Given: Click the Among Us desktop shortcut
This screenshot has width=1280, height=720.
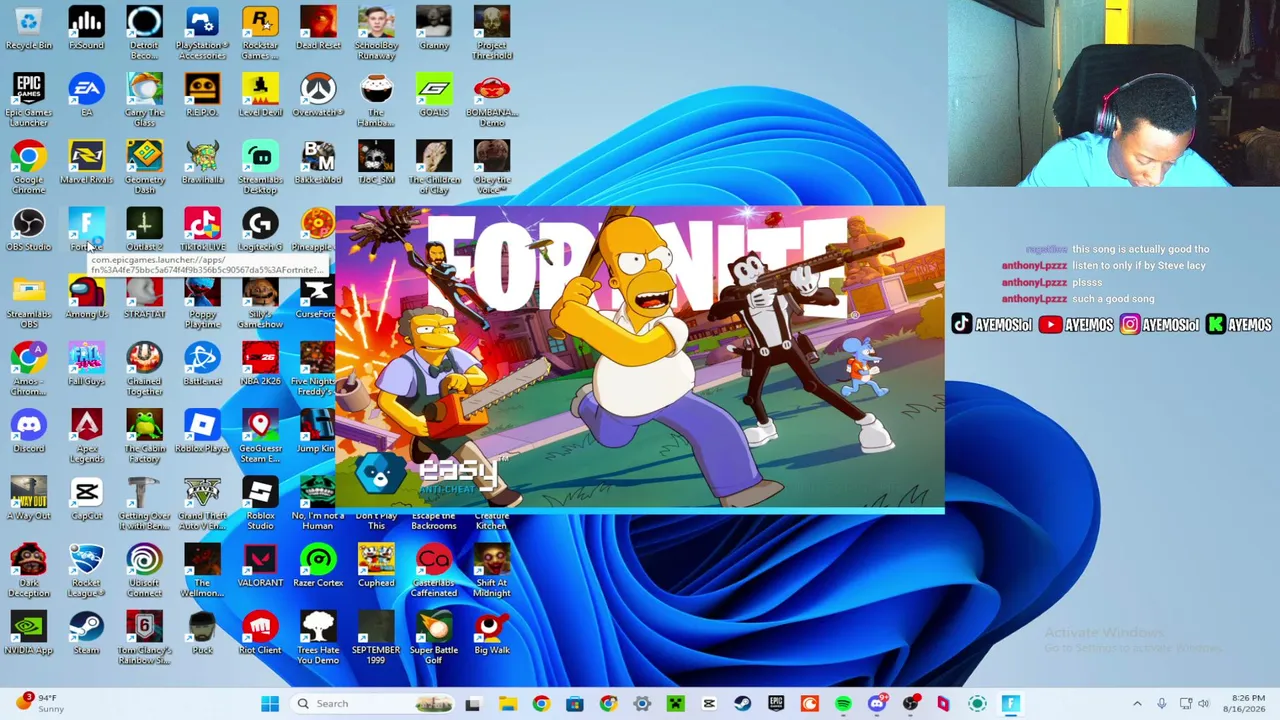Looking at the screenshot, I should pyautogui.click(x=86, y=297).
